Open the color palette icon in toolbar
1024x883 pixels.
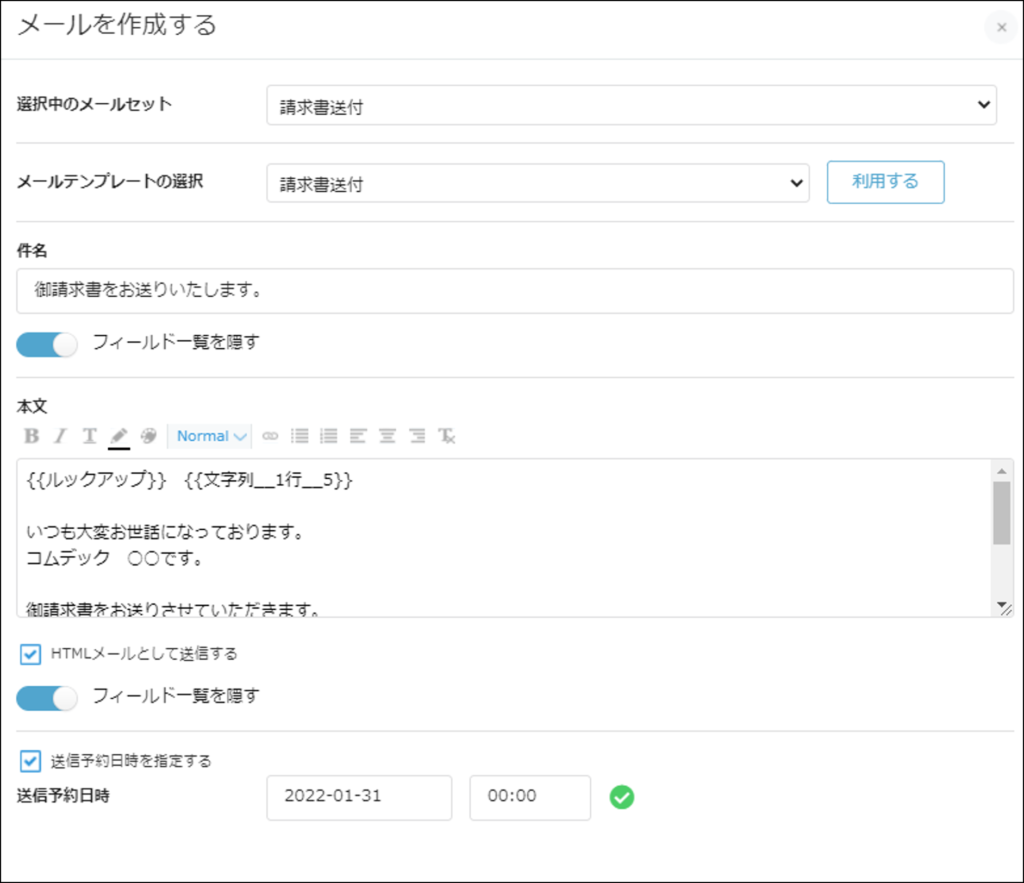coord(148,436)
